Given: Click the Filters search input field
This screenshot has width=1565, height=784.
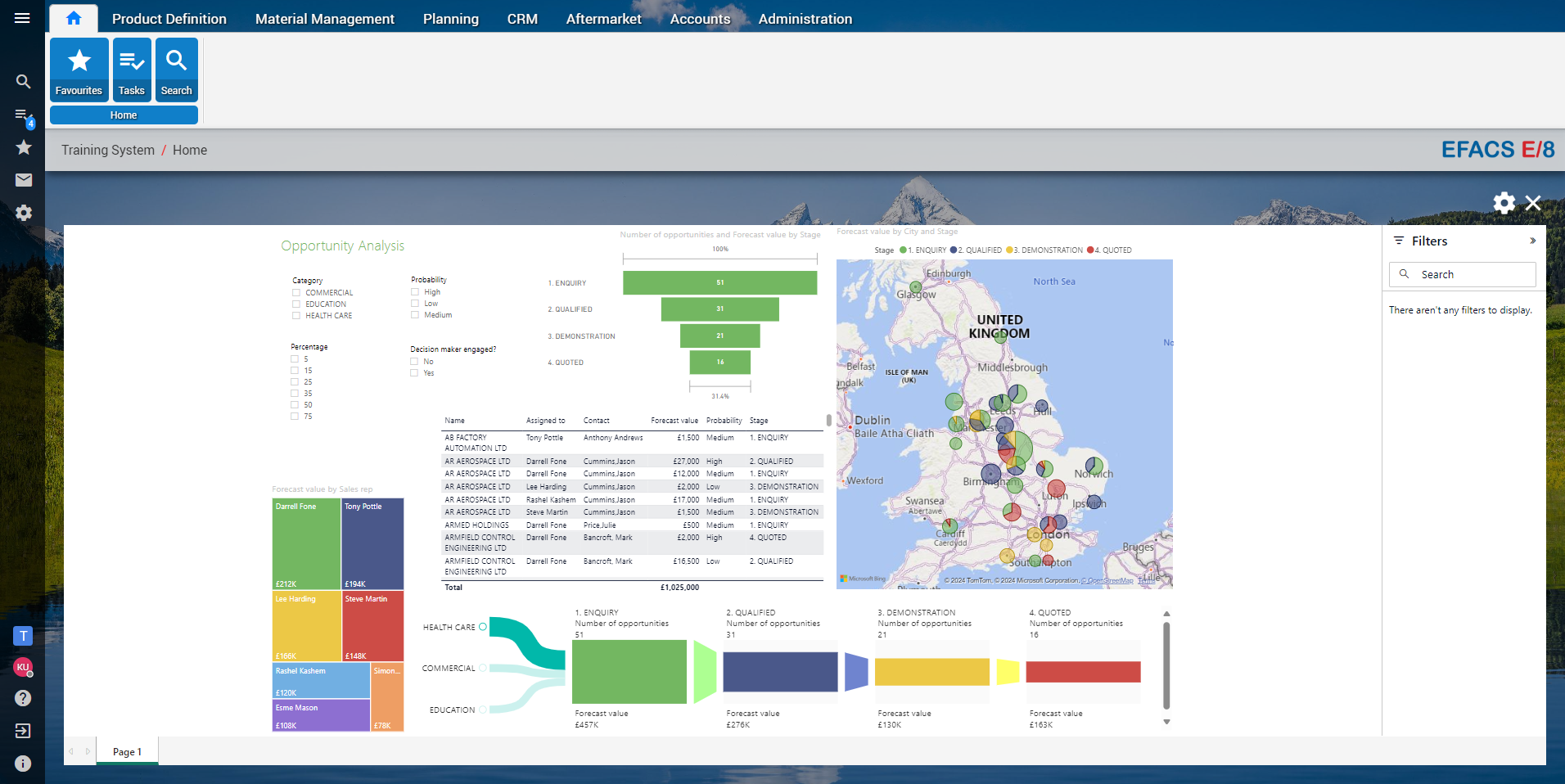Looking at the screenshot, I should point(1462,274).
